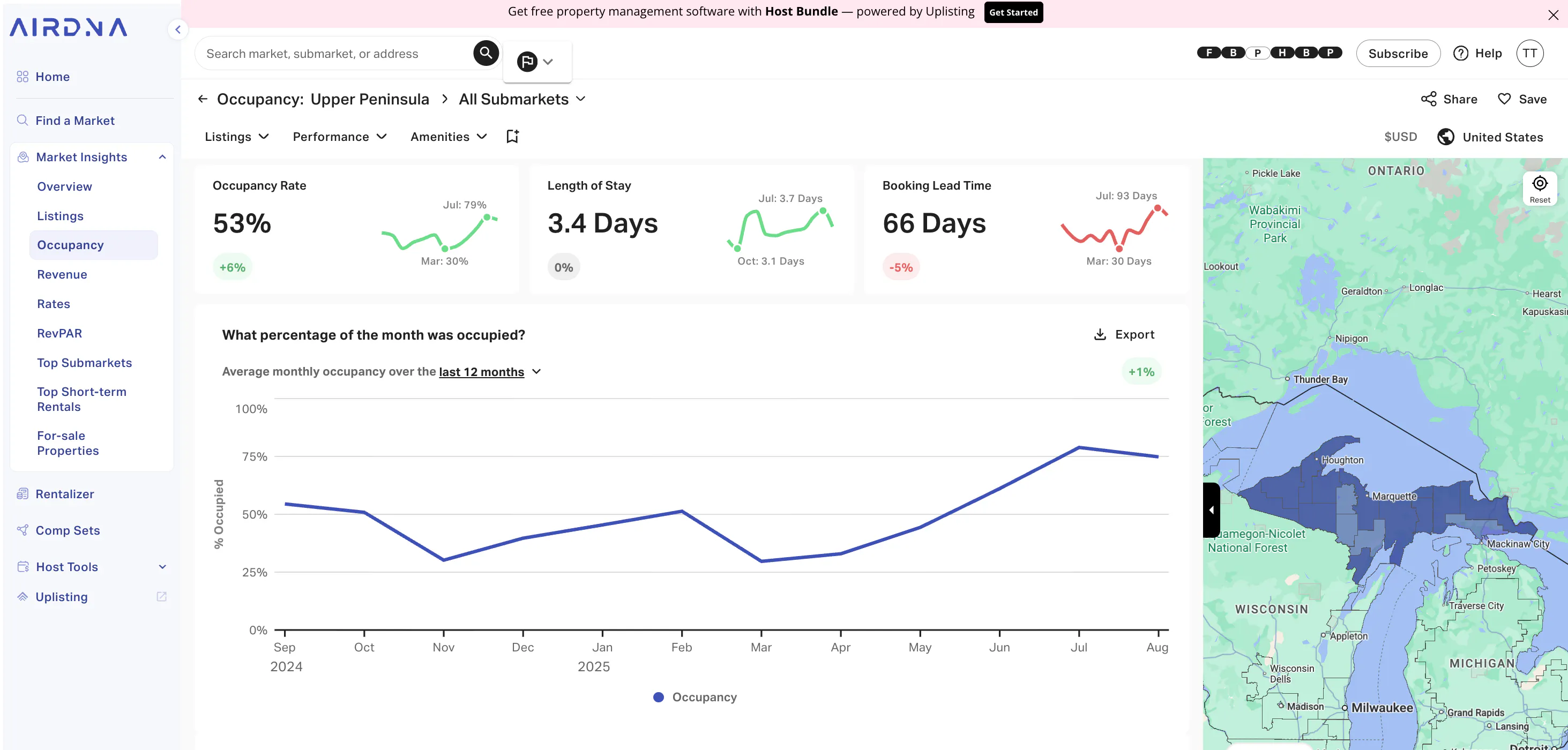This screenshot has width=1568, height=750.
Task: Reset the map view
Action: (x=1540, y=189)
